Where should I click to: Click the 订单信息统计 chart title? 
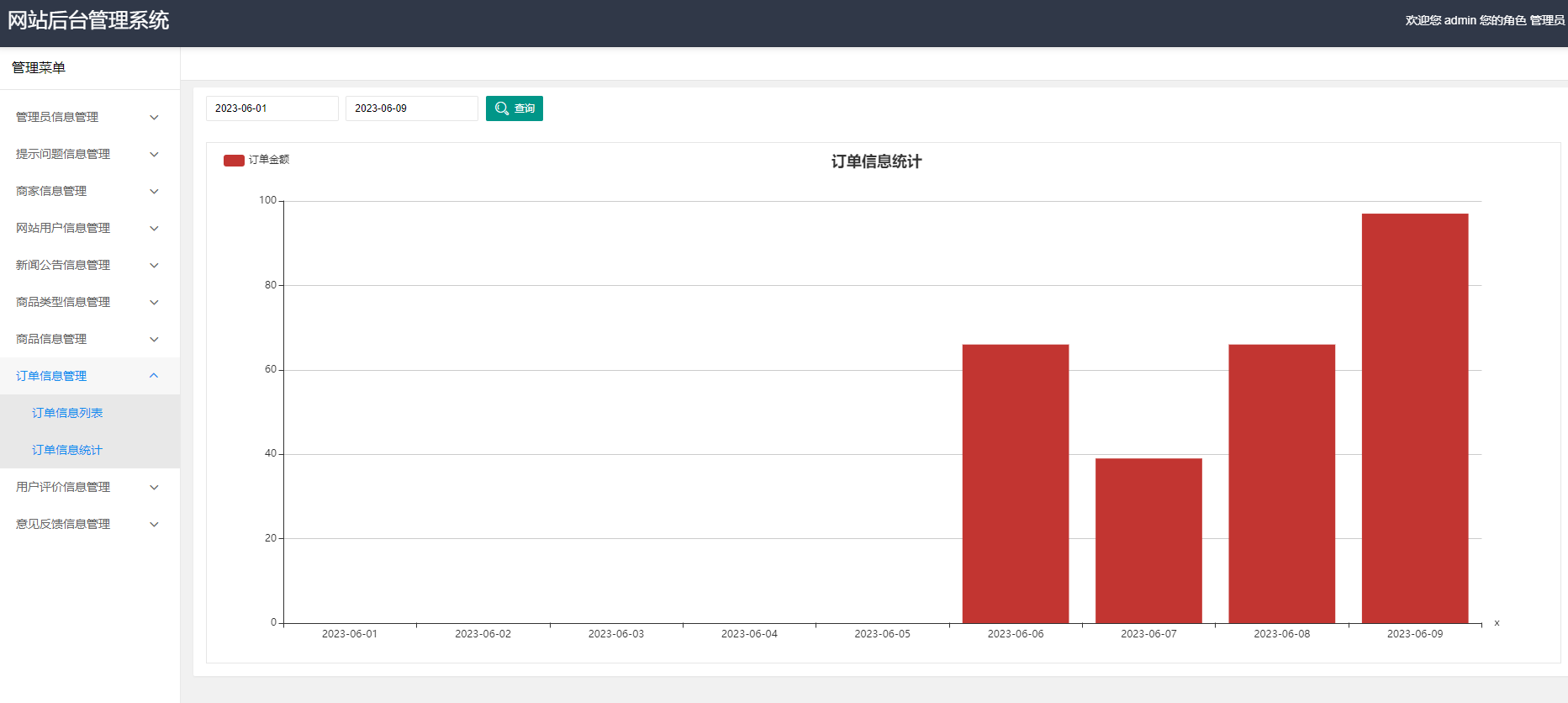(x=876, y=161)
